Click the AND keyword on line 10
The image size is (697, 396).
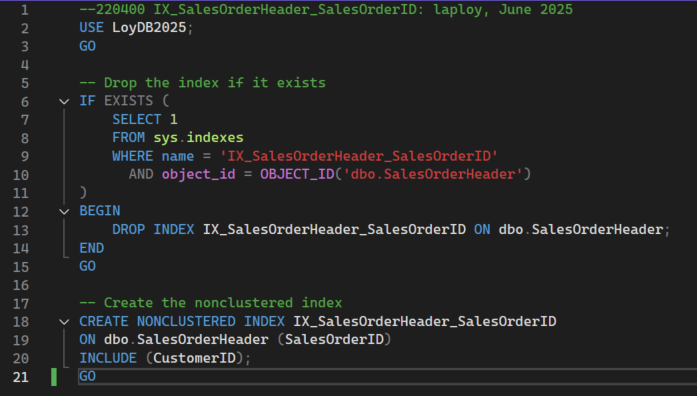pyautogui.click(x=141, y=174)
